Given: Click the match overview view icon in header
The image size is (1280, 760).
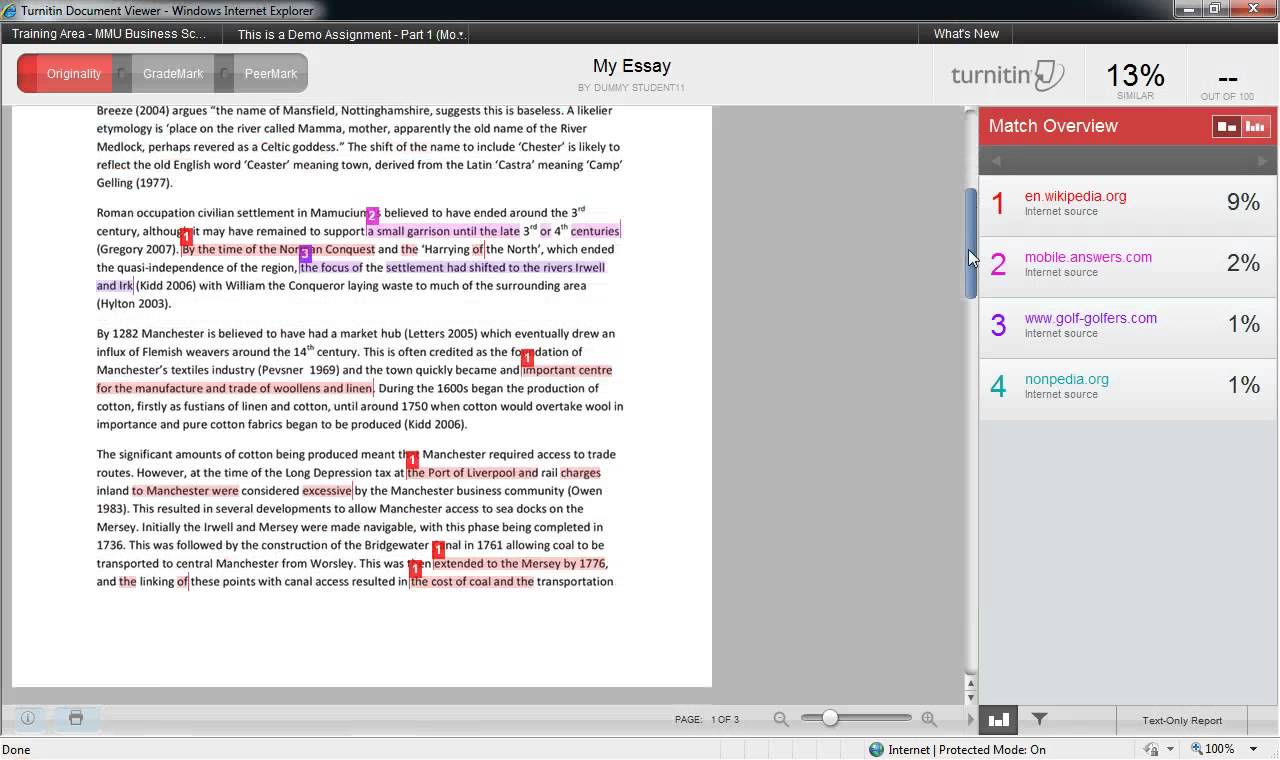Looking at the screenshot, I should pyautogui.click(x=1226, y=126).
